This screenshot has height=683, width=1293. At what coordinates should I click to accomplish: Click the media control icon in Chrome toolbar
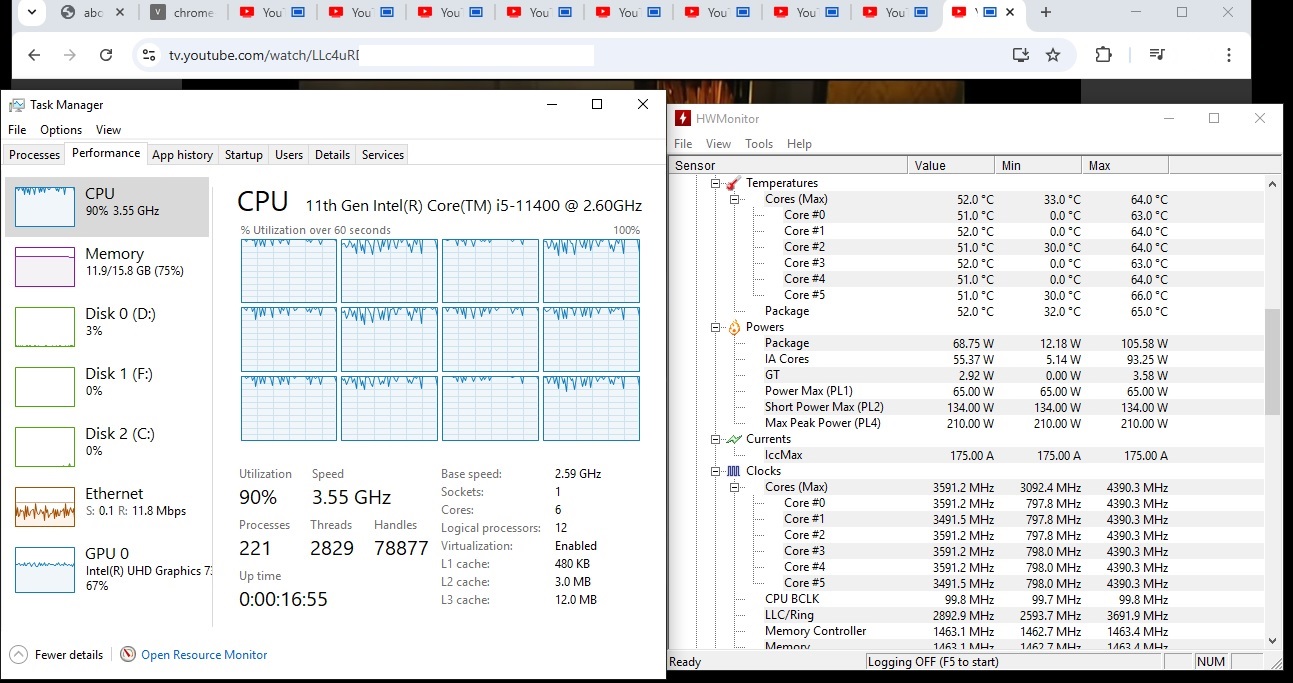coord(1157,55)
